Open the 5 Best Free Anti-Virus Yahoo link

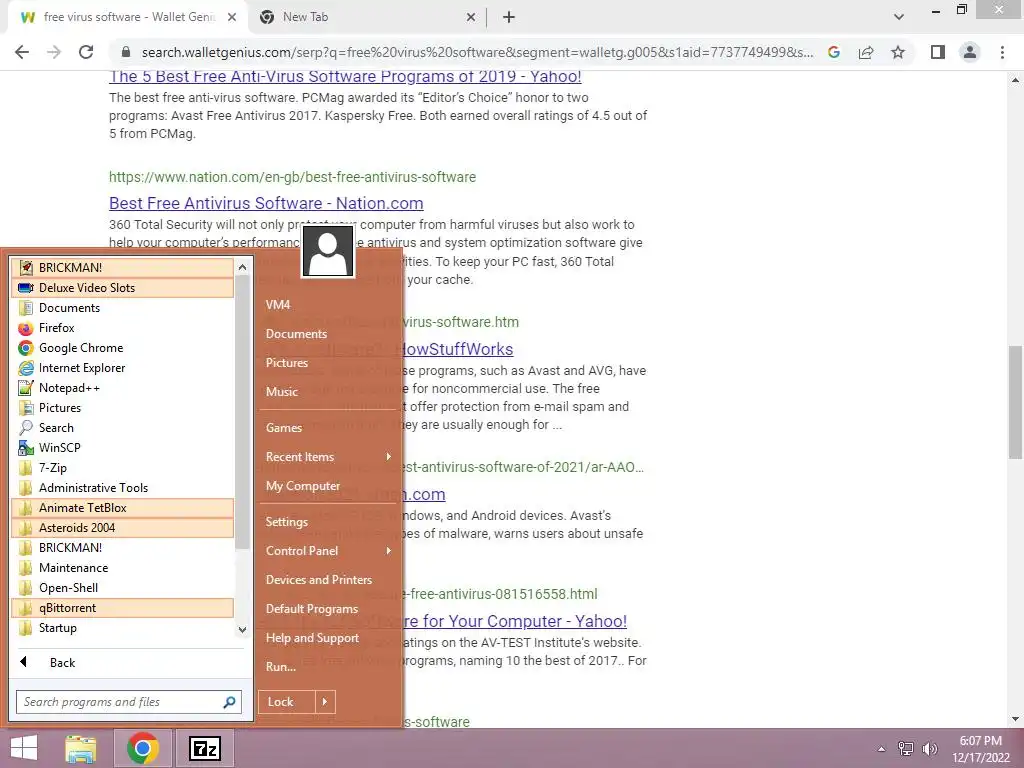point(345,76)
